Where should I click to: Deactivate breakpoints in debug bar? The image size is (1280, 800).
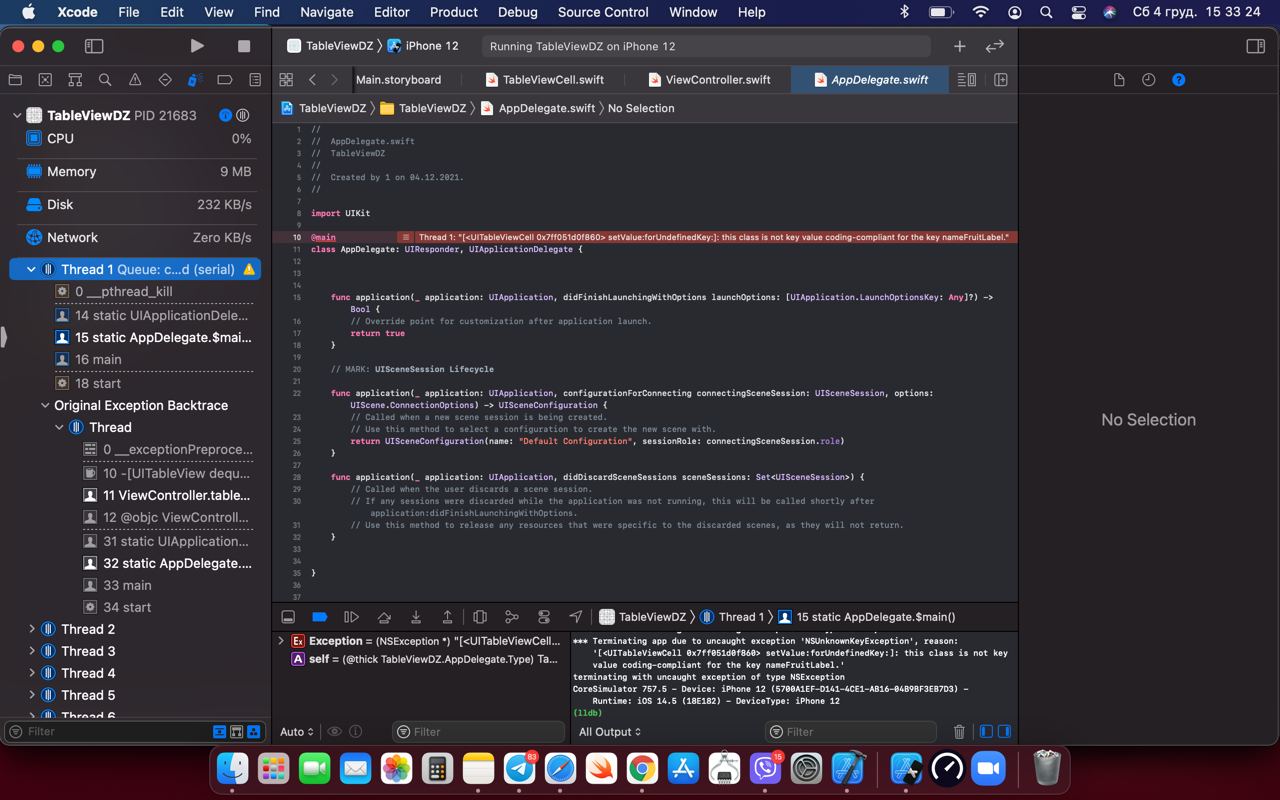tap(319, 617)
